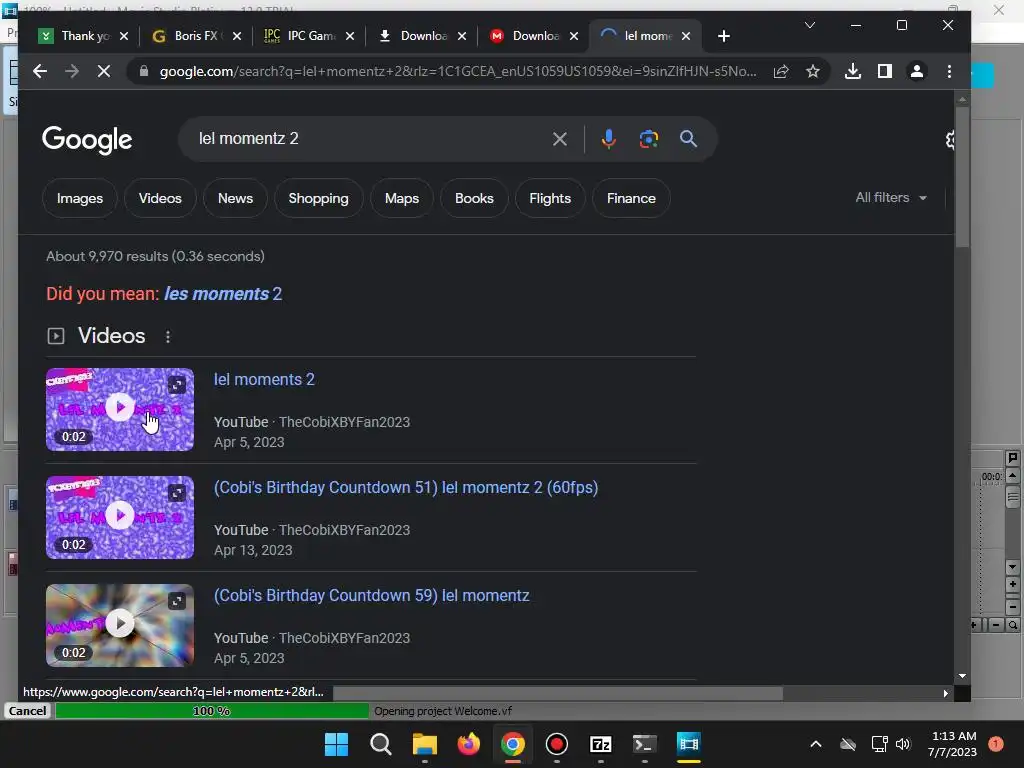Open the Windows Start menu

pos(336,744)
